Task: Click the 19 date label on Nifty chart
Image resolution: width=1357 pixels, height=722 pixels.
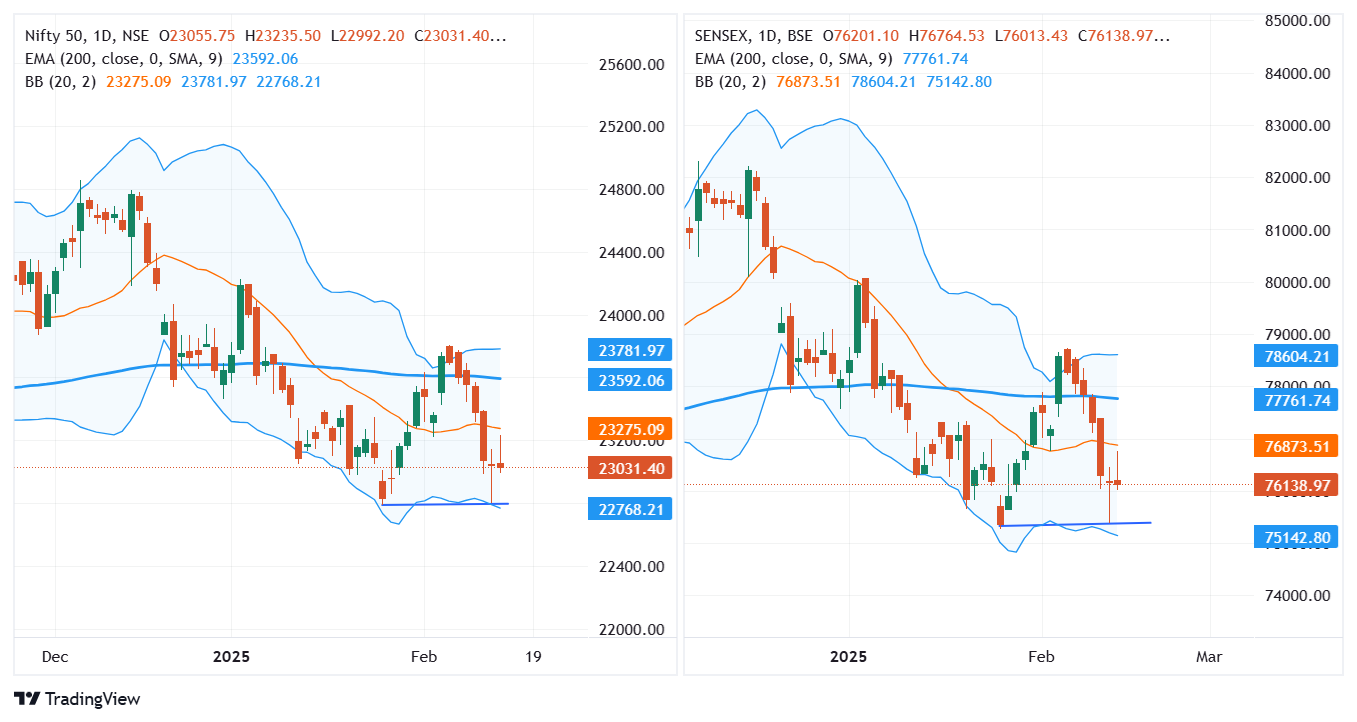Action: (533, 657)
